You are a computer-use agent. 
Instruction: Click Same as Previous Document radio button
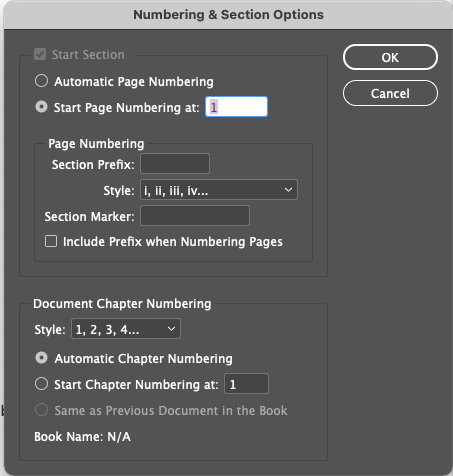(x=42, y=410)
